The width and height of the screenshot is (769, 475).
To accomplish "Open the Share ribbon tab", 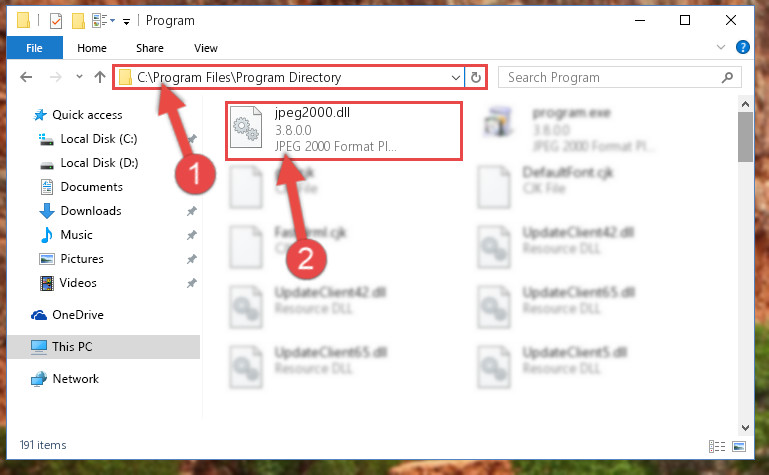I will pyautogui.click(x=150, y=48).
